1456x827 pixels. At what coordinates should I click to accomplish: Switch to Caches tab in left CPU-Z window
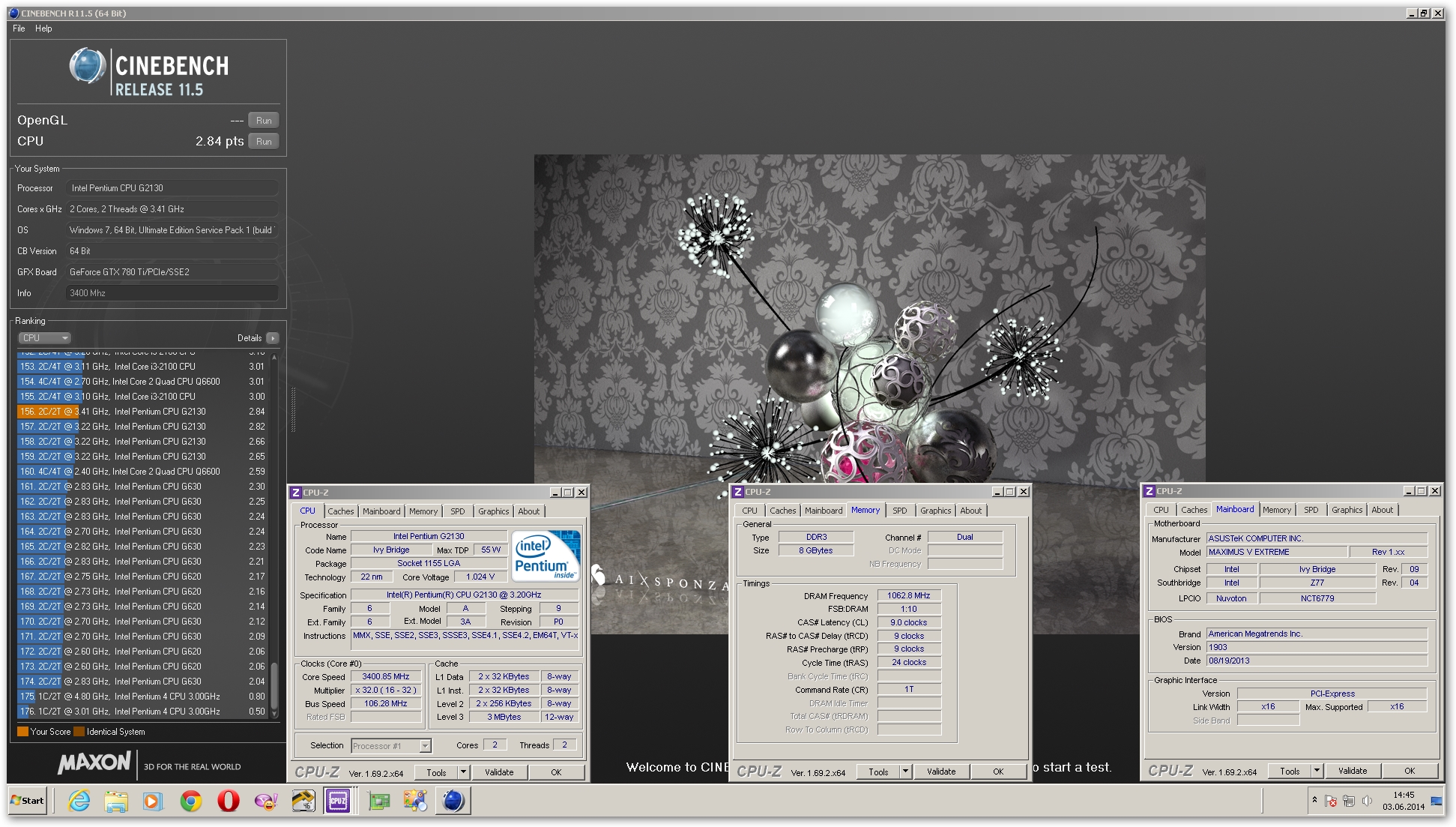340,511
